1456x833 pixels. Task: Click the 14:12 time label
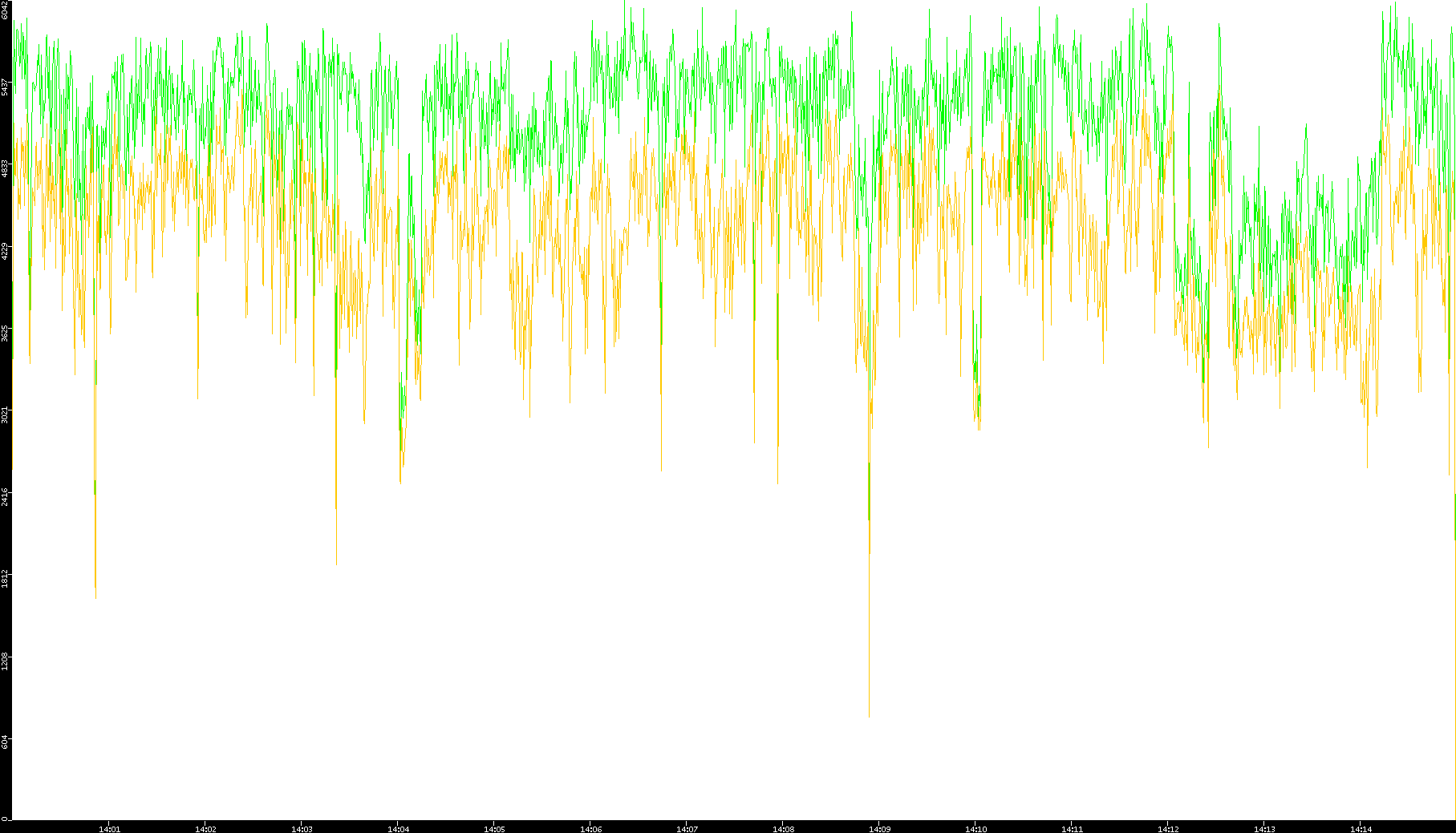point(1168,829)
